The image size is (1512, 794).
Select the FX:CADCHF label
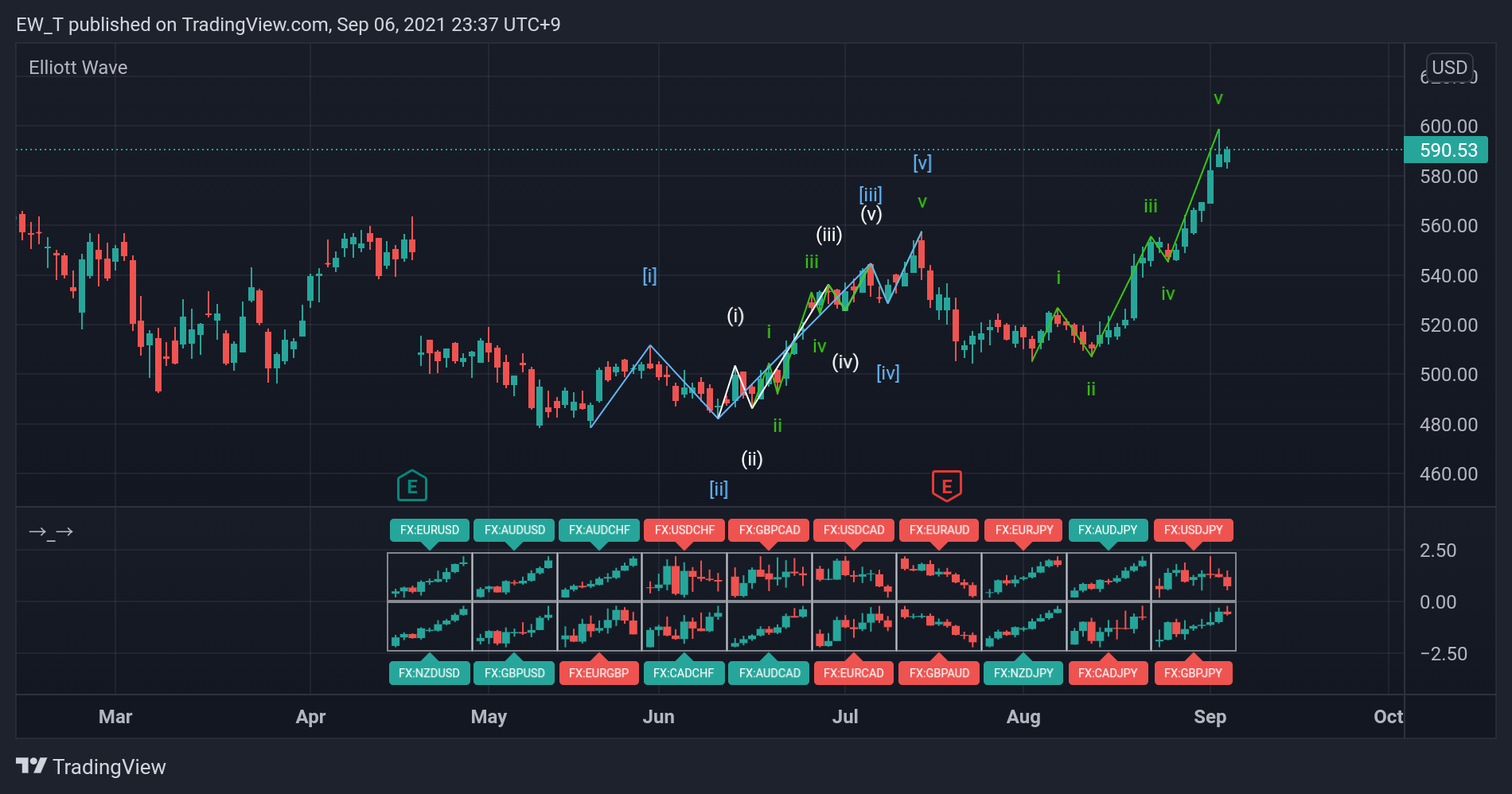(x=684, y=673)
